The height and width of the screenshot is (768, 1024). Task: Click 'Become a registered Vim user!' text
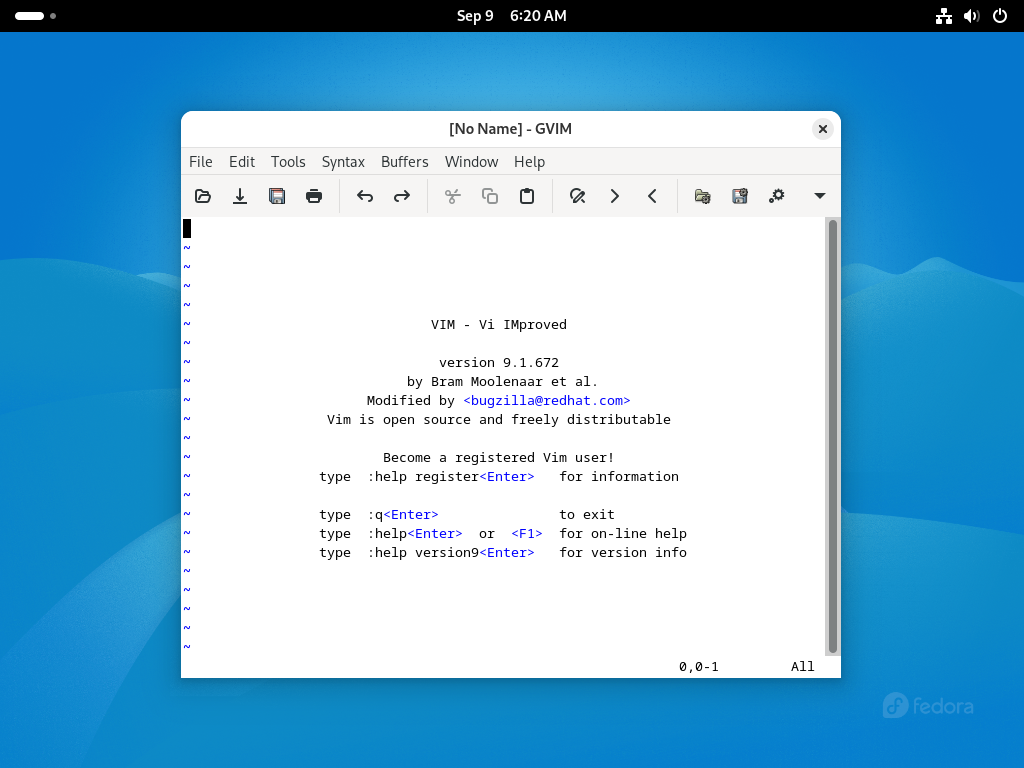coord(498,457)
